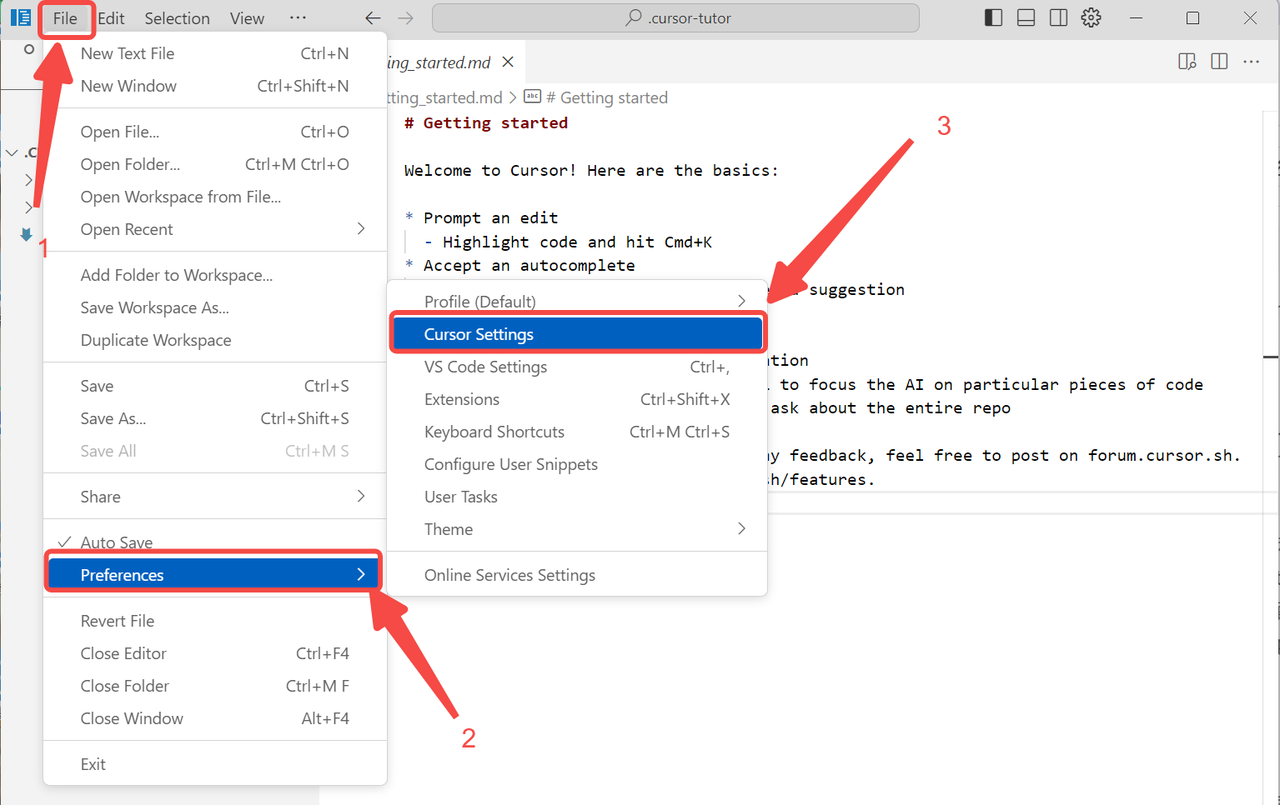1280x805 pixels.
Task: Go back with the left arrow
Action: click(373, 18)
